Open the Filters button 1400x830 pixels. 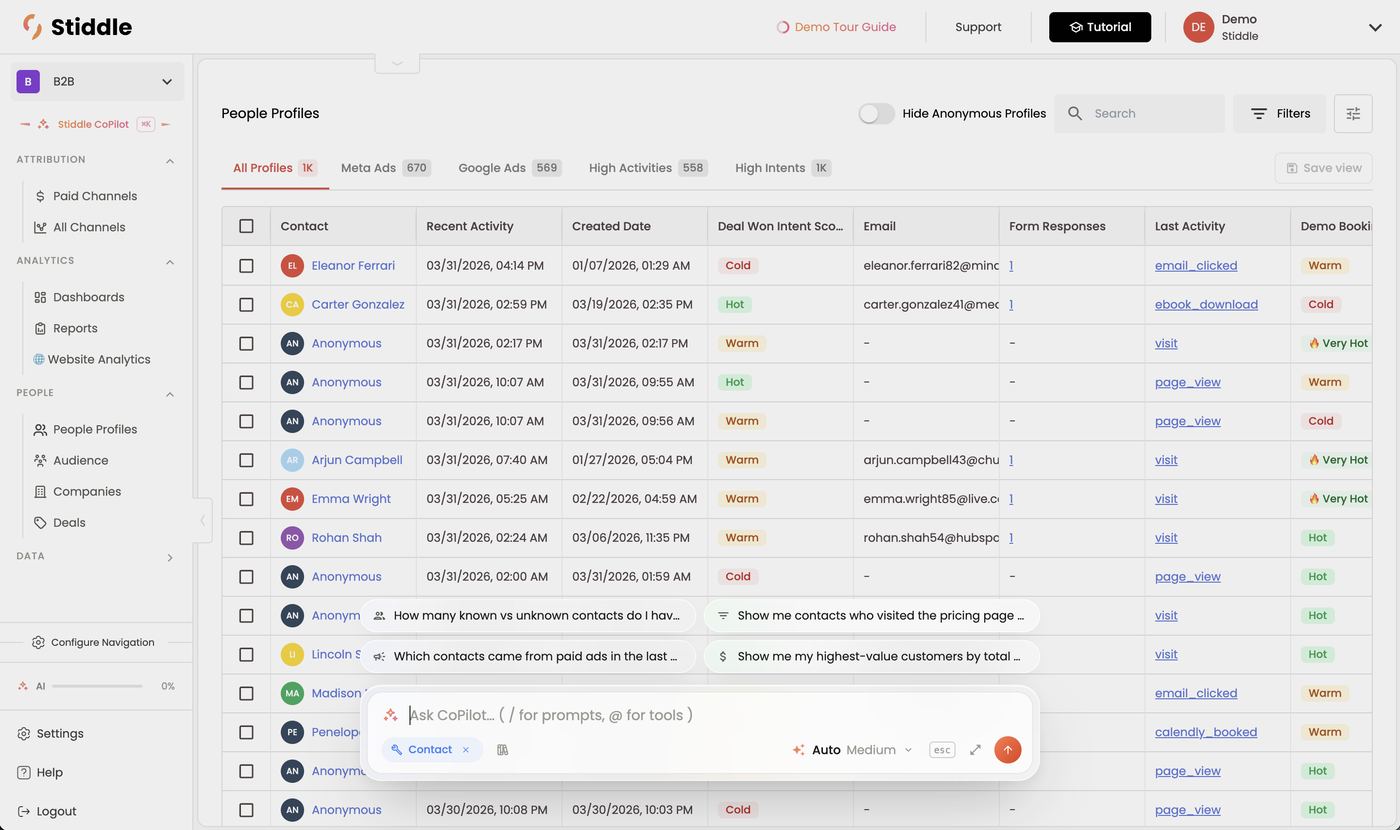coord(1280,114)
